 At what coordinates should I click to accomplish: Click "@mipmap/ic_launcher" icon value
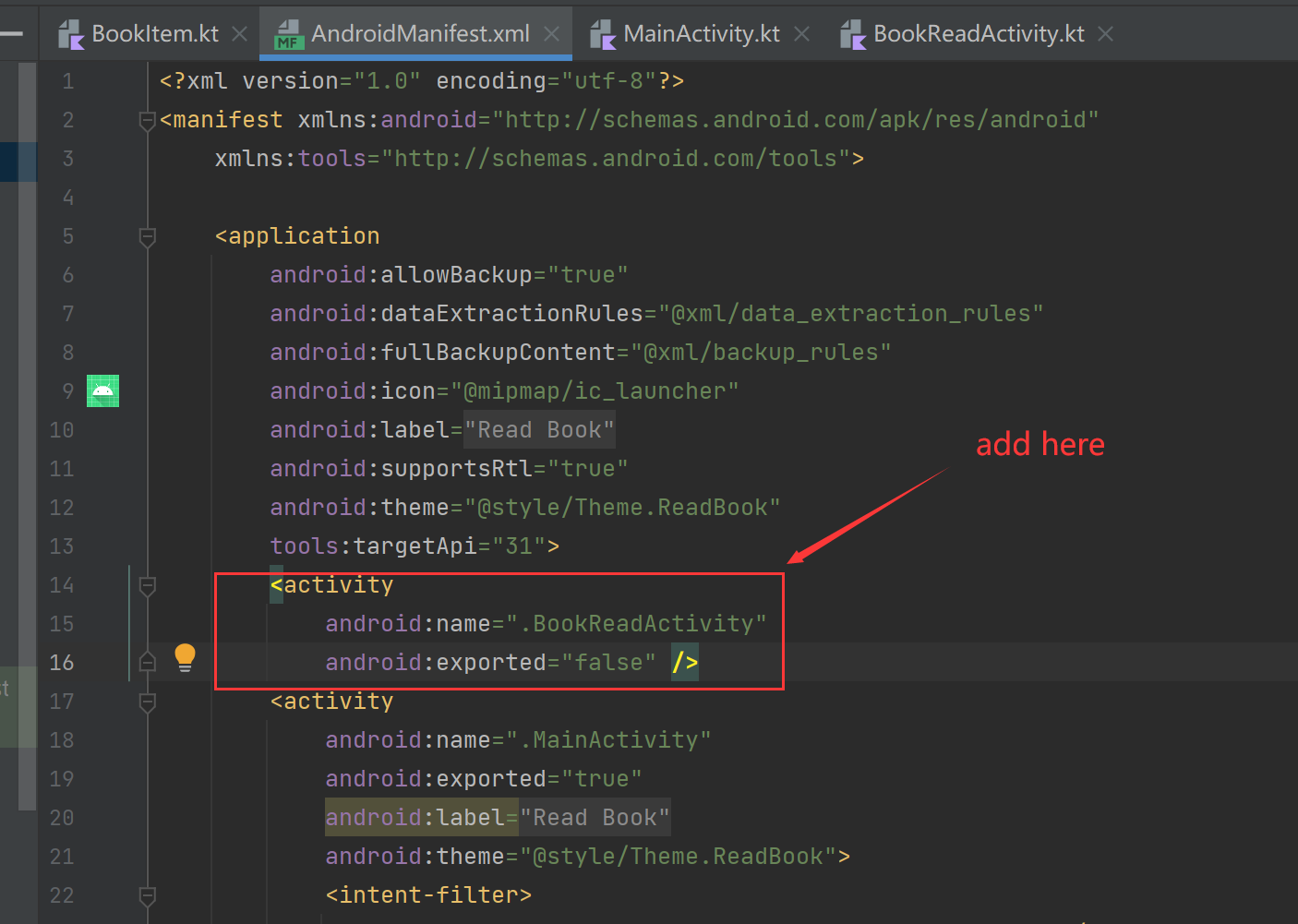pos(595,391)
